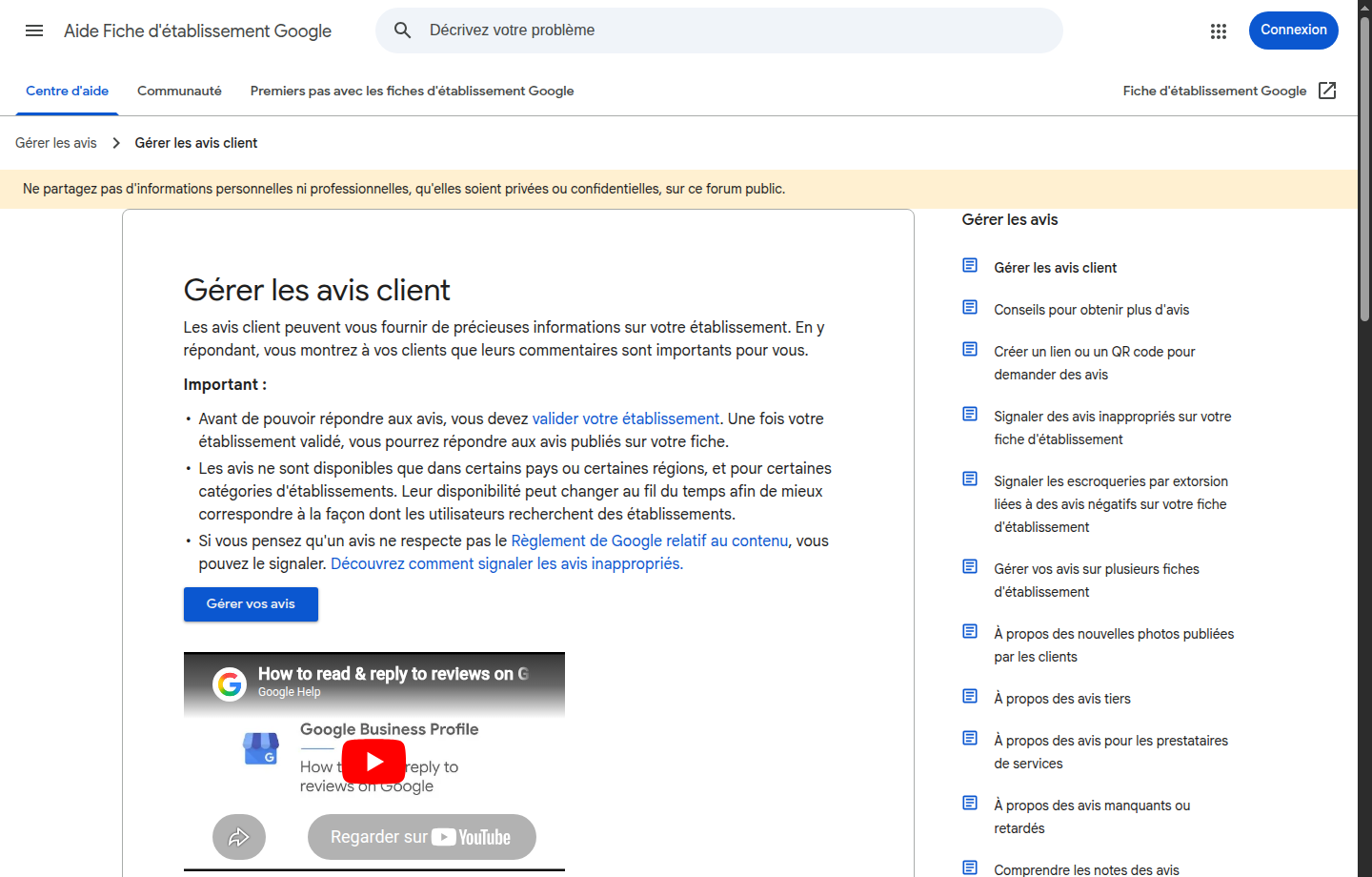Open Créer un lien ou un QR code article
The width and height of the screenshot is (1372, 877).
1094,363
